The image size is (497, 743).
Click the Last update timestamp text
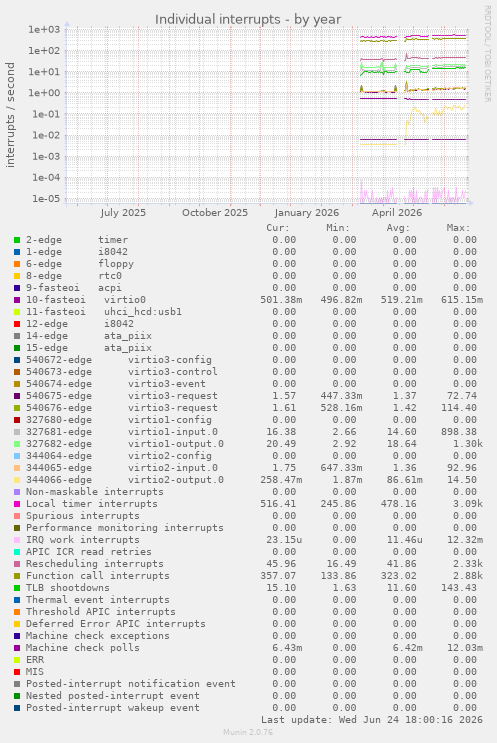coord(372,720)
